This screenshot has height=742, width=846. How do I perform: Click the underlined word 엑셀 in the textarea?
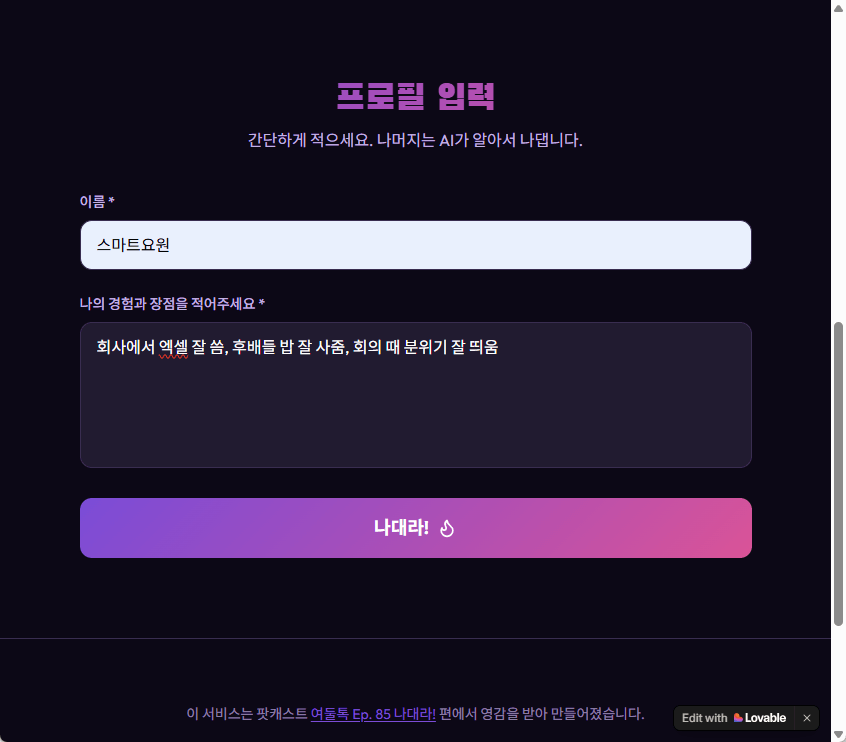pyautogui.click(x=173, y=348)
